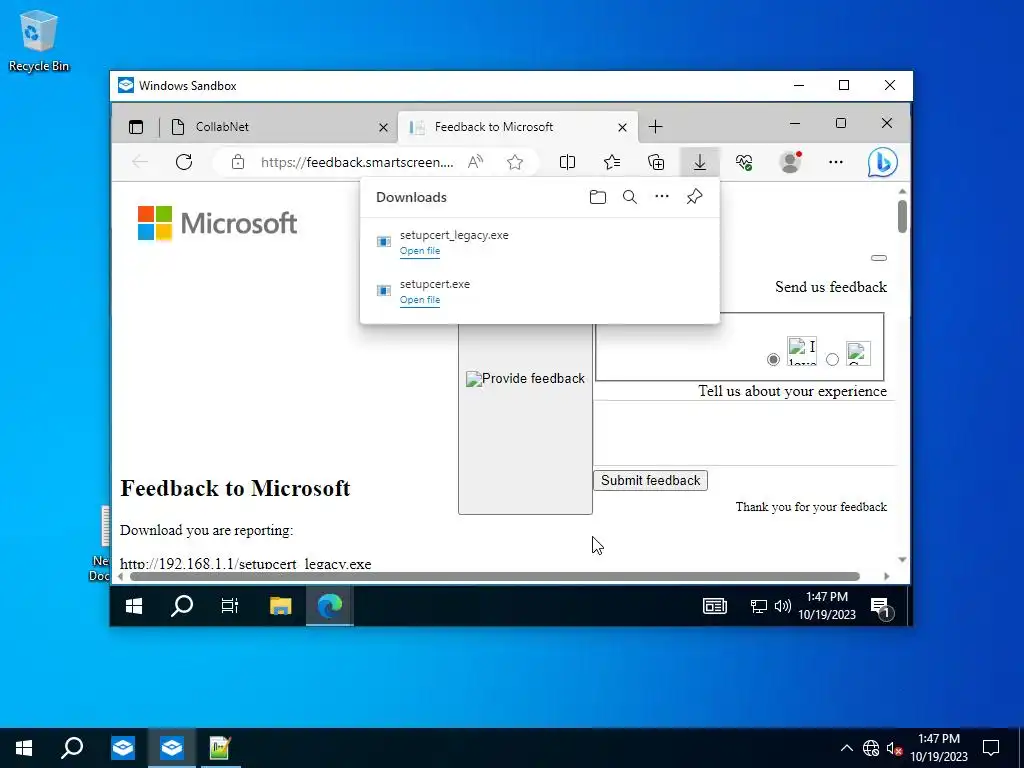This screenshot has height=768, width=1024.
Task: Pin the Downloads panel
Action: 694,197
